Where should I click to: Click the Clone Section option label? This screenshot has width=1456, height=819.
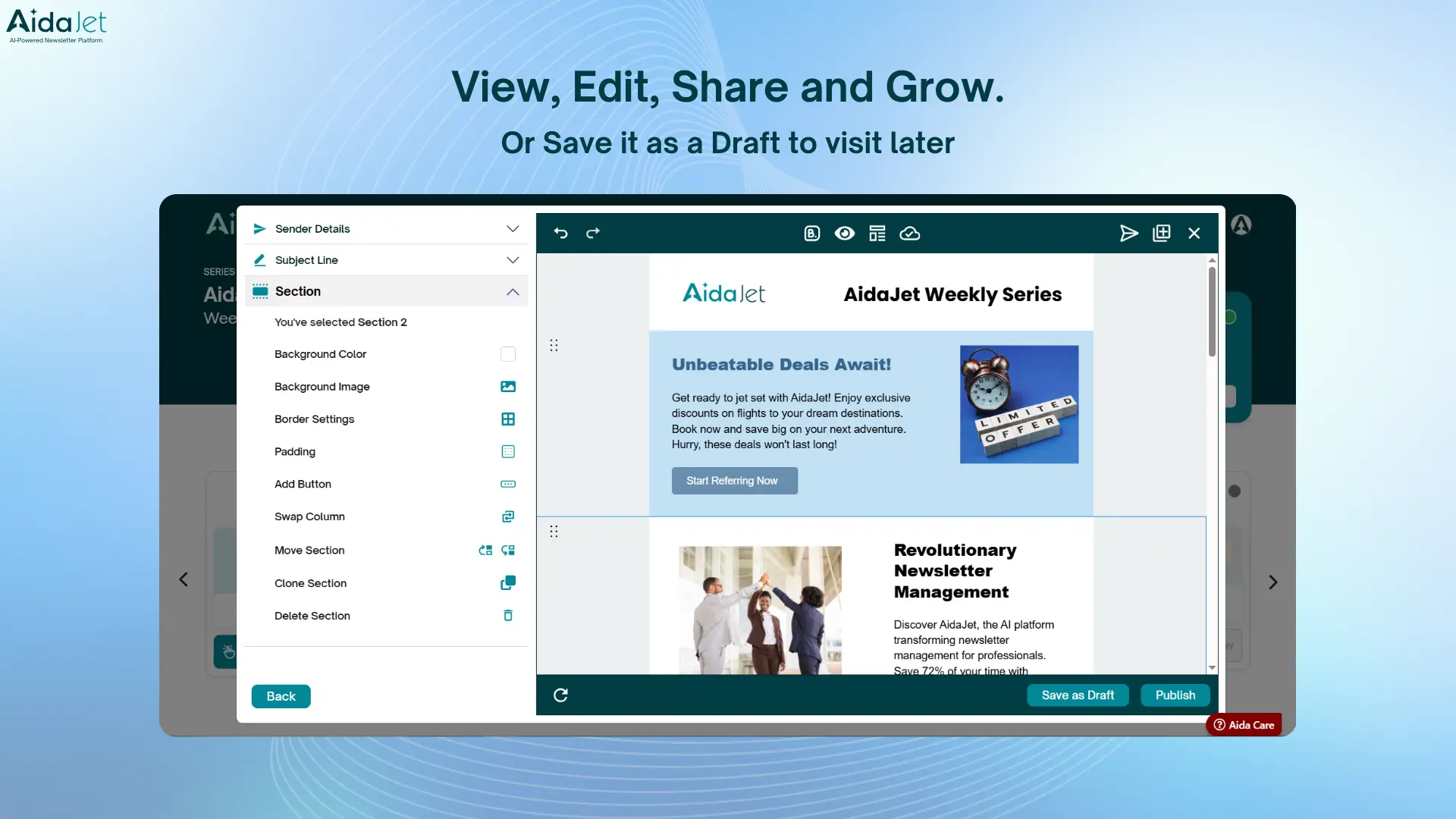[x=310, y=583]
